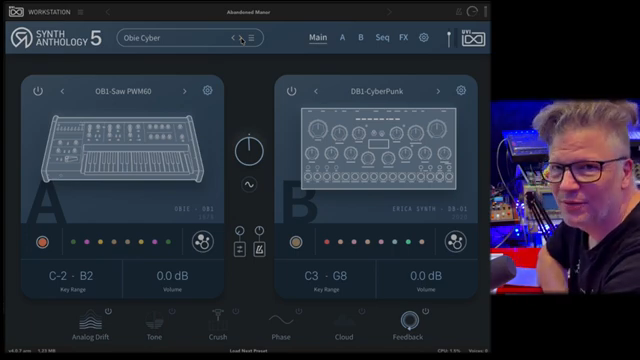Screen dimensions: 640x360
Task: Open the OB1-Saw PWM60 oscillator name
Action: tap(123, 91)
